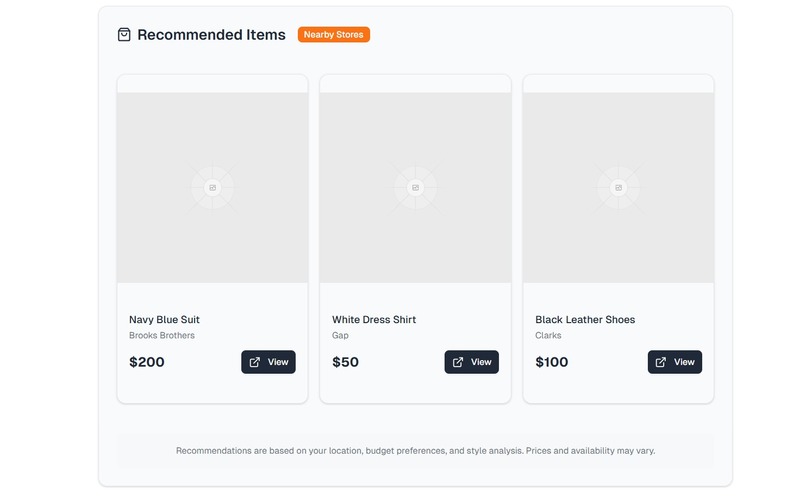Select the White Dress Shirt title
The width and height of the screenshot is (806, 501).
(374, 320)
